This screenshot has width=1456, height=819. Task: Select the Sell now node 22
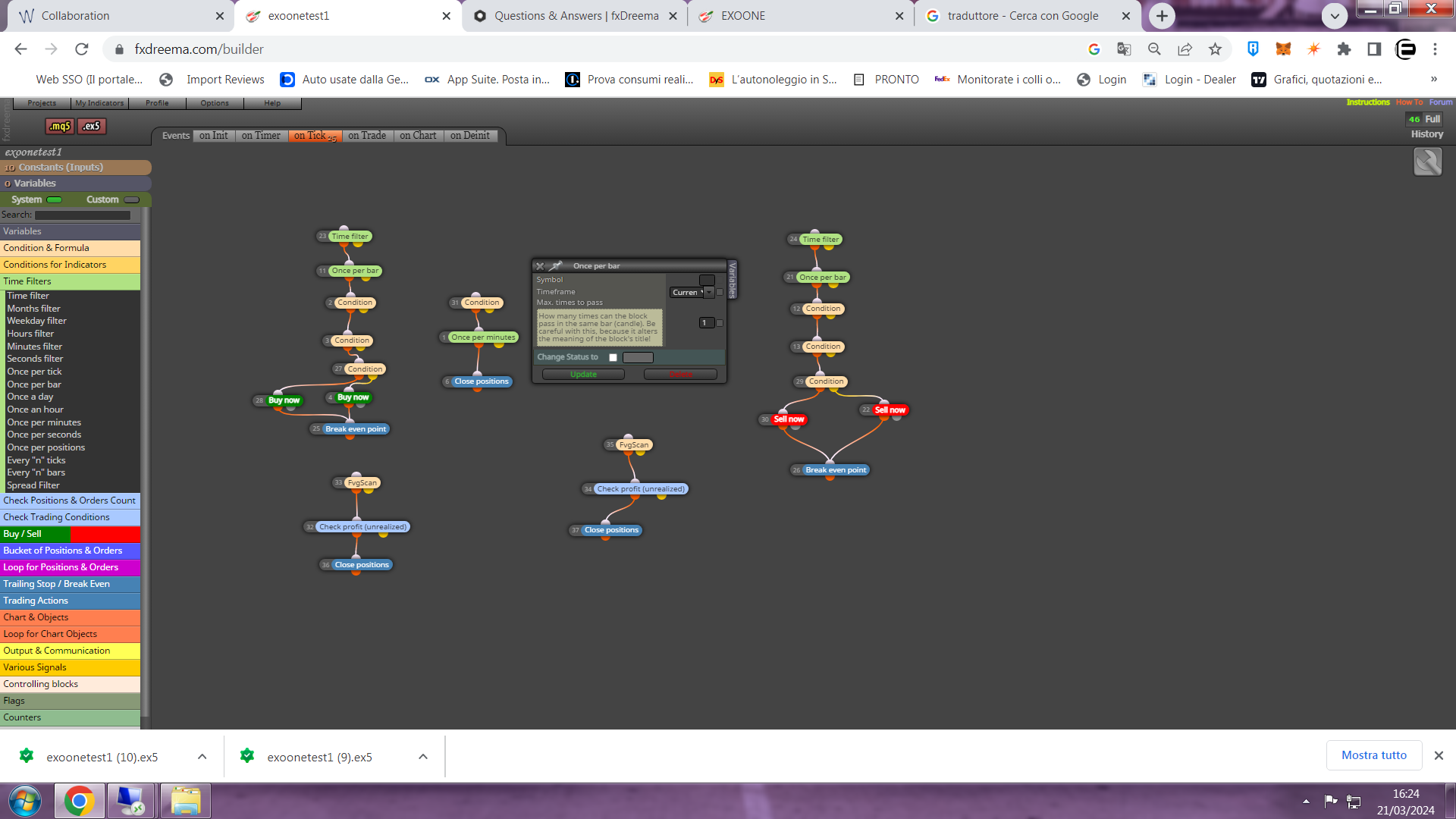(x=890, y=410)
